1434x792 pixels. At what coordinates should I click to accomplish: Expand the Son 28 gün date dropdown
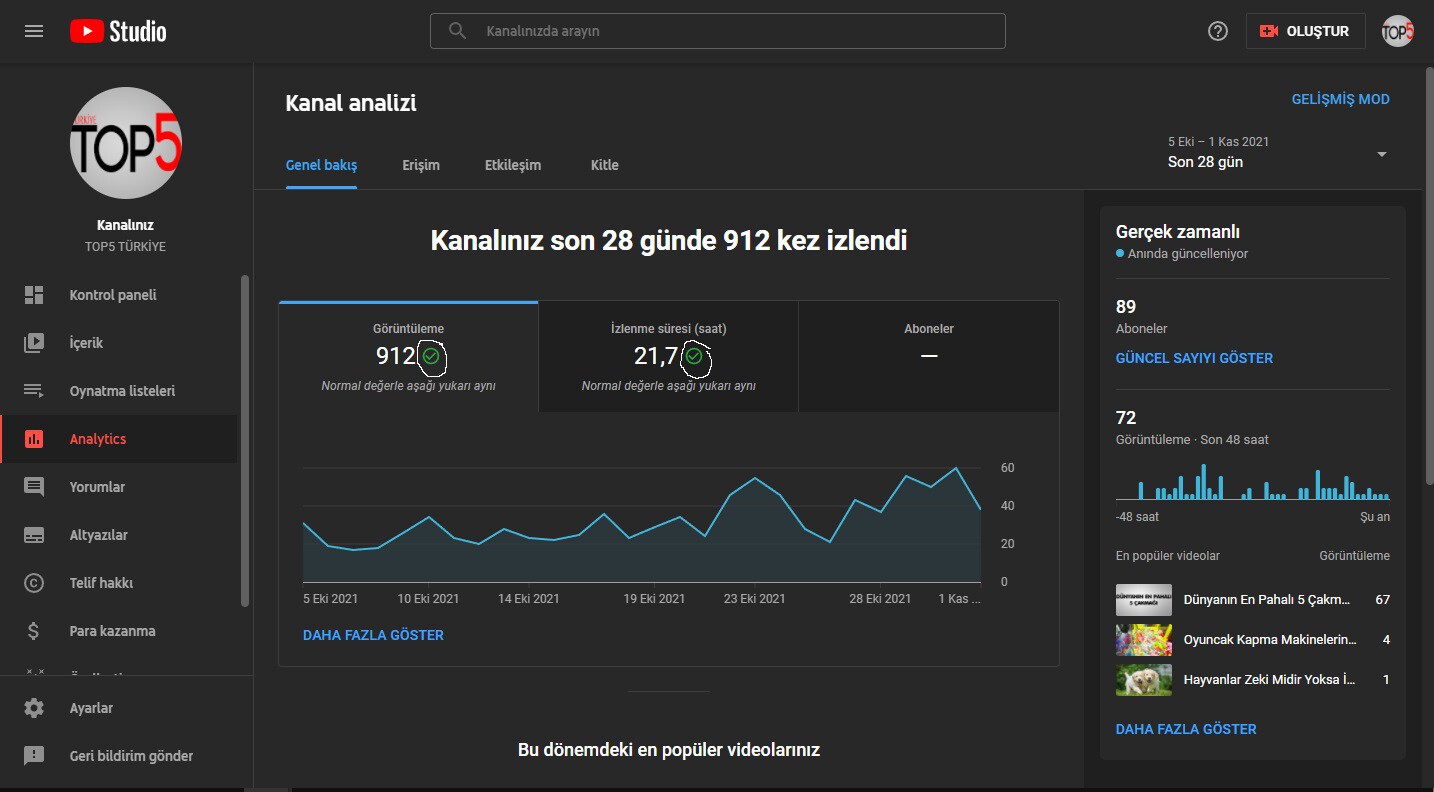pyautogui.click(x=1381, y=154)
